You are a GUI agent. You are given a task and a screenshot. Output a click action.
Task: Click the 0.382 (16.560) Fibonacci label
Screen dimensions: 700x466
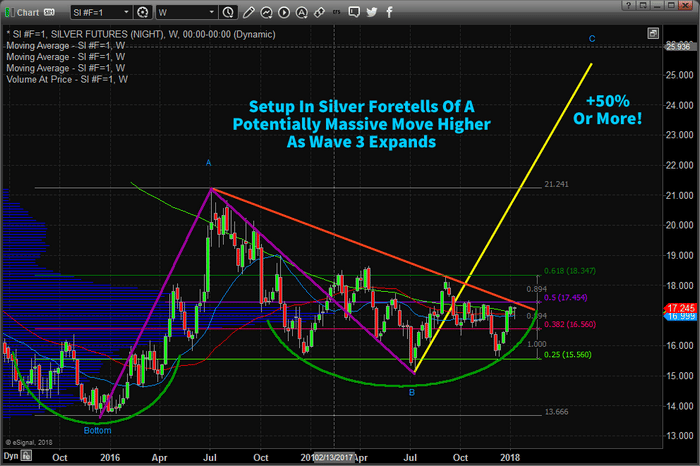pos(570,325)
